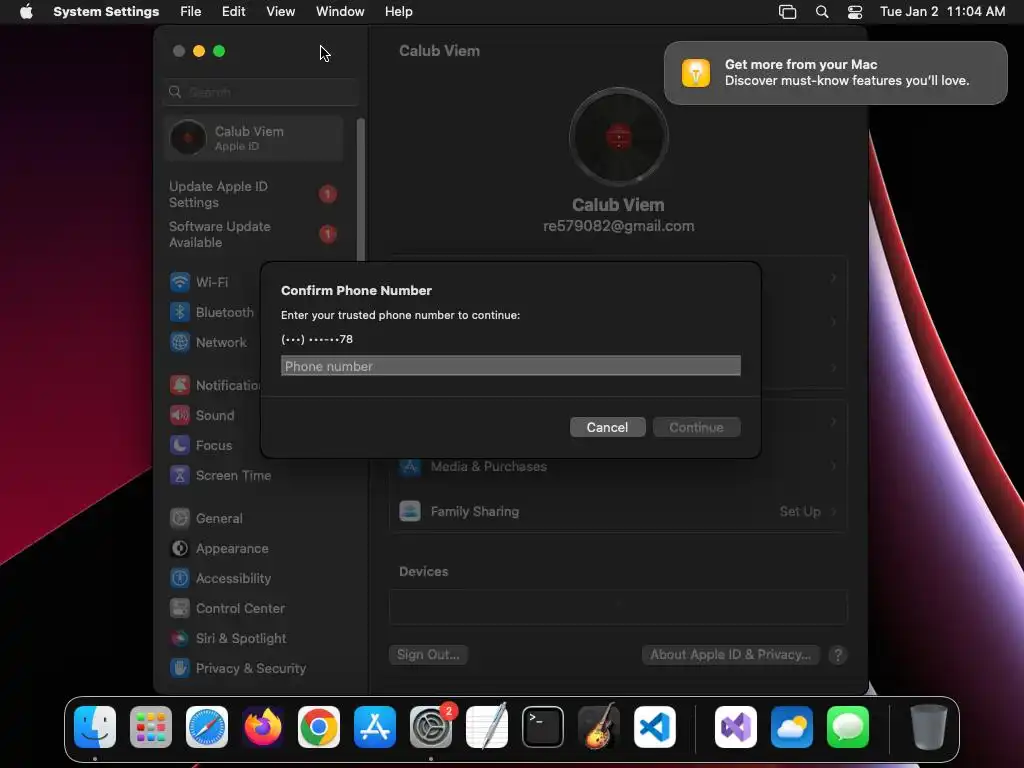Screen dimensions: 1024x768
Task: Select Screen Time in the sidebar
Action: click(x=221, y=475)
